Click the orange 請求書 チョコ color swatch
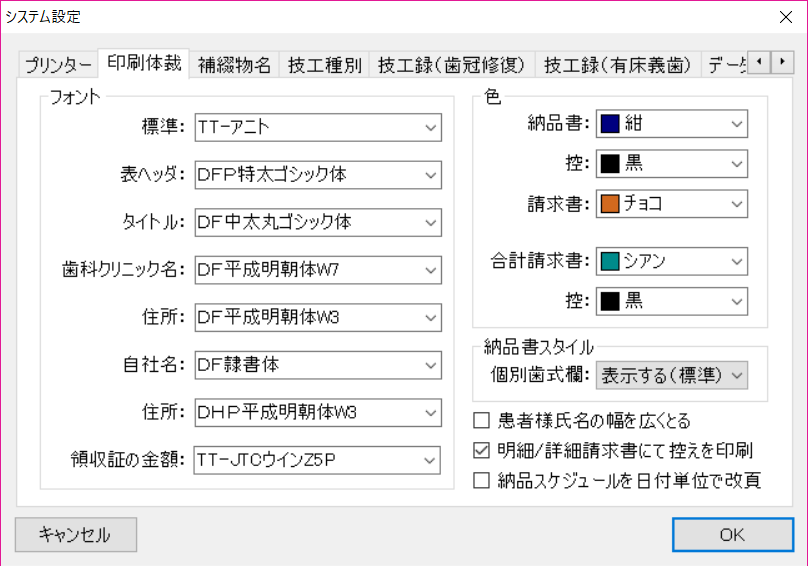The width and height of the screenshot is (808, 566). point(611,204)
